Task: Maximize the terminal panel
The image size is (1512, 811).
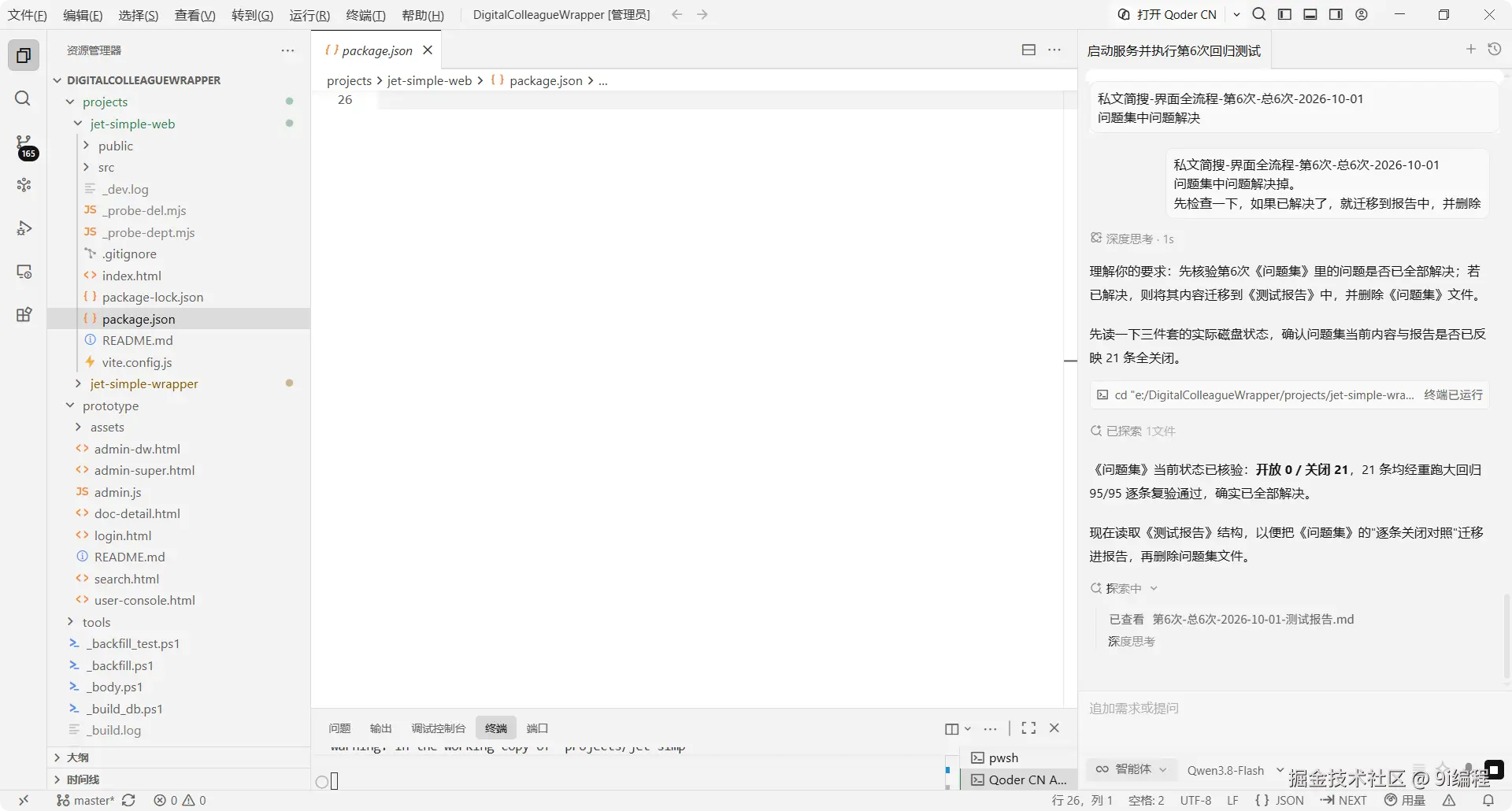Action: pyautogui.click(x=1028, y=728)
